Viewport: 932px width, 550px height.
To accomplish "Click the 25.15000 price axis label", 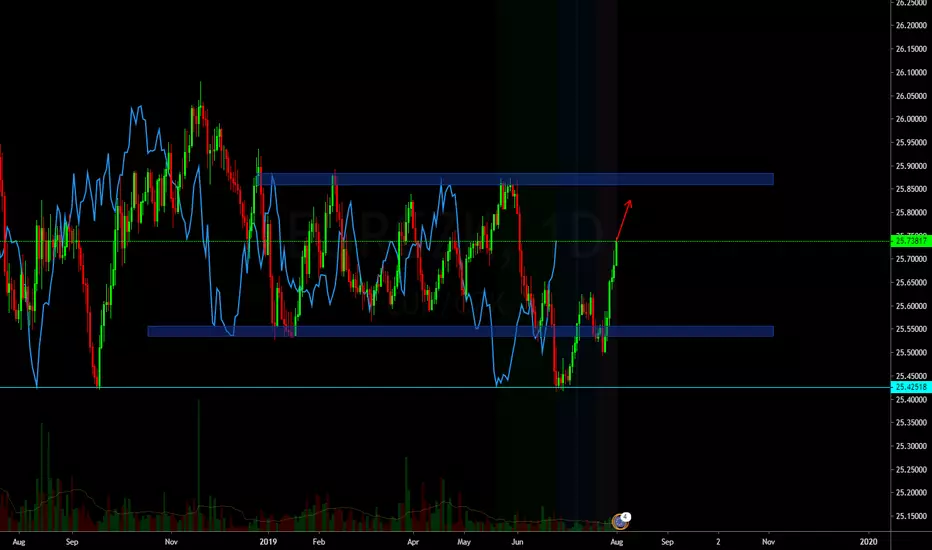I will tap(911, 516).
